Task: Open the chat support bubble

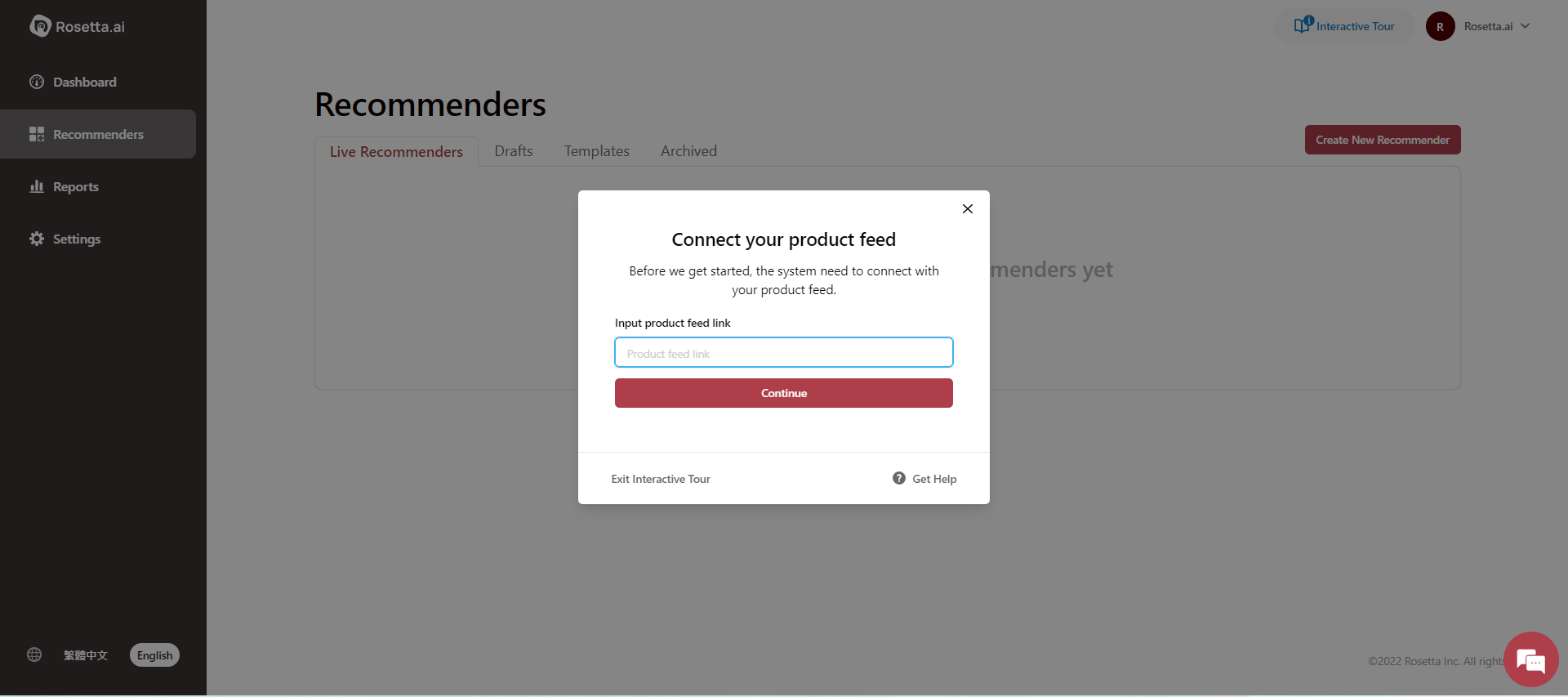Action: (x=1530, y=659)
